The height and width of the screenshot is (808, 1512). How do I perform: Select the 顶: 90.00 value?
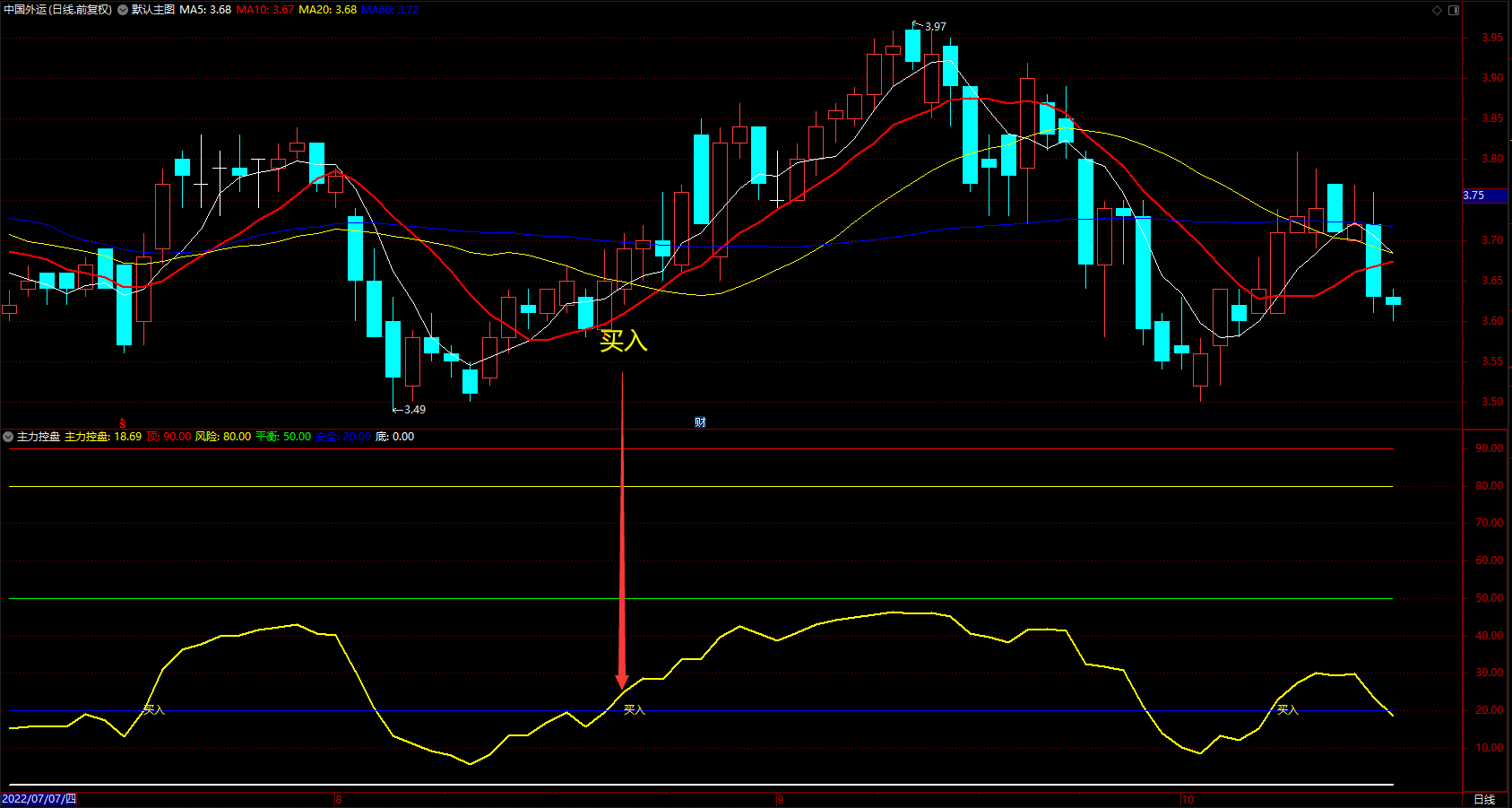pos(169,437)
